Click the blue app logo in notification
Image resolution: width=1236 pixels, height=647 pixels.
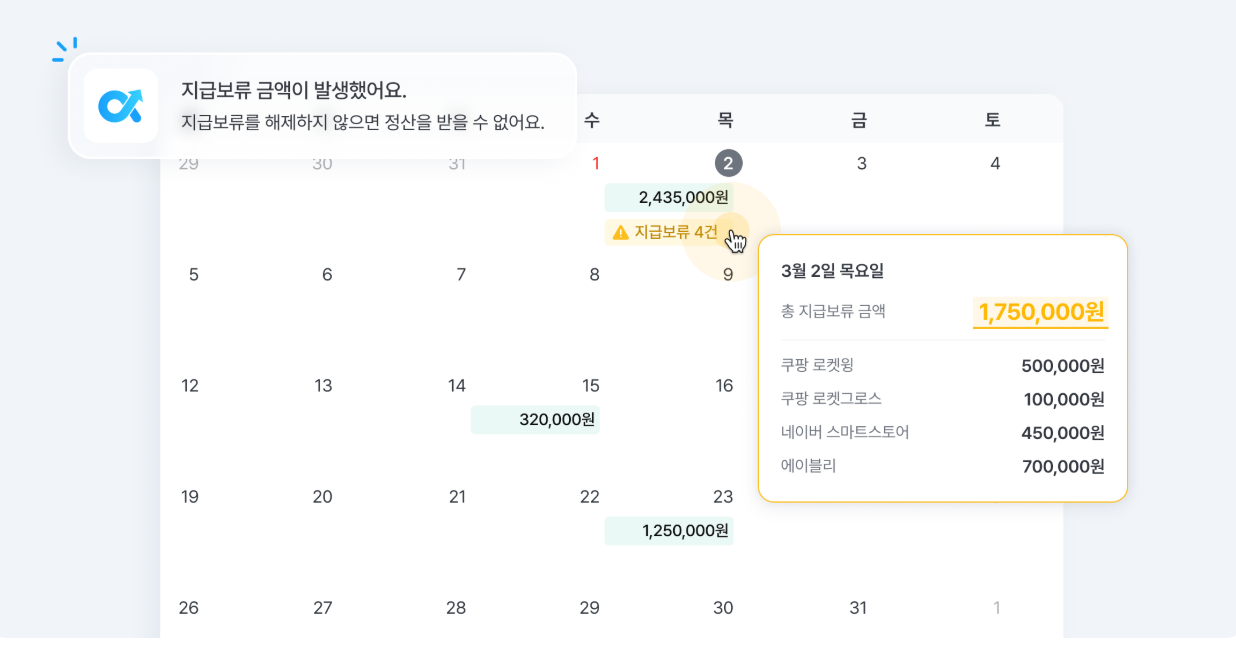[x=120, y=105]
